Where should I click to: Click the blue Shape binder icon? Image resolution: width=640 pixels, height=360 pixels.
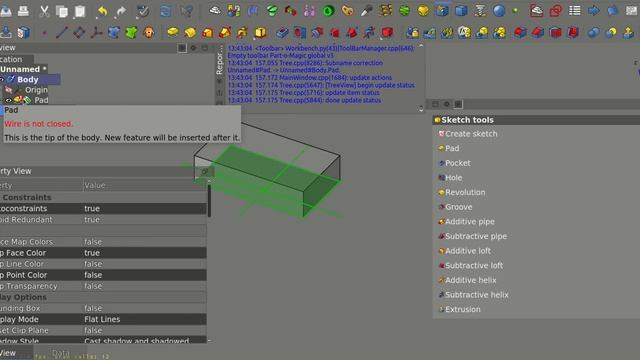pyautogui.click(x=114, y=32)
